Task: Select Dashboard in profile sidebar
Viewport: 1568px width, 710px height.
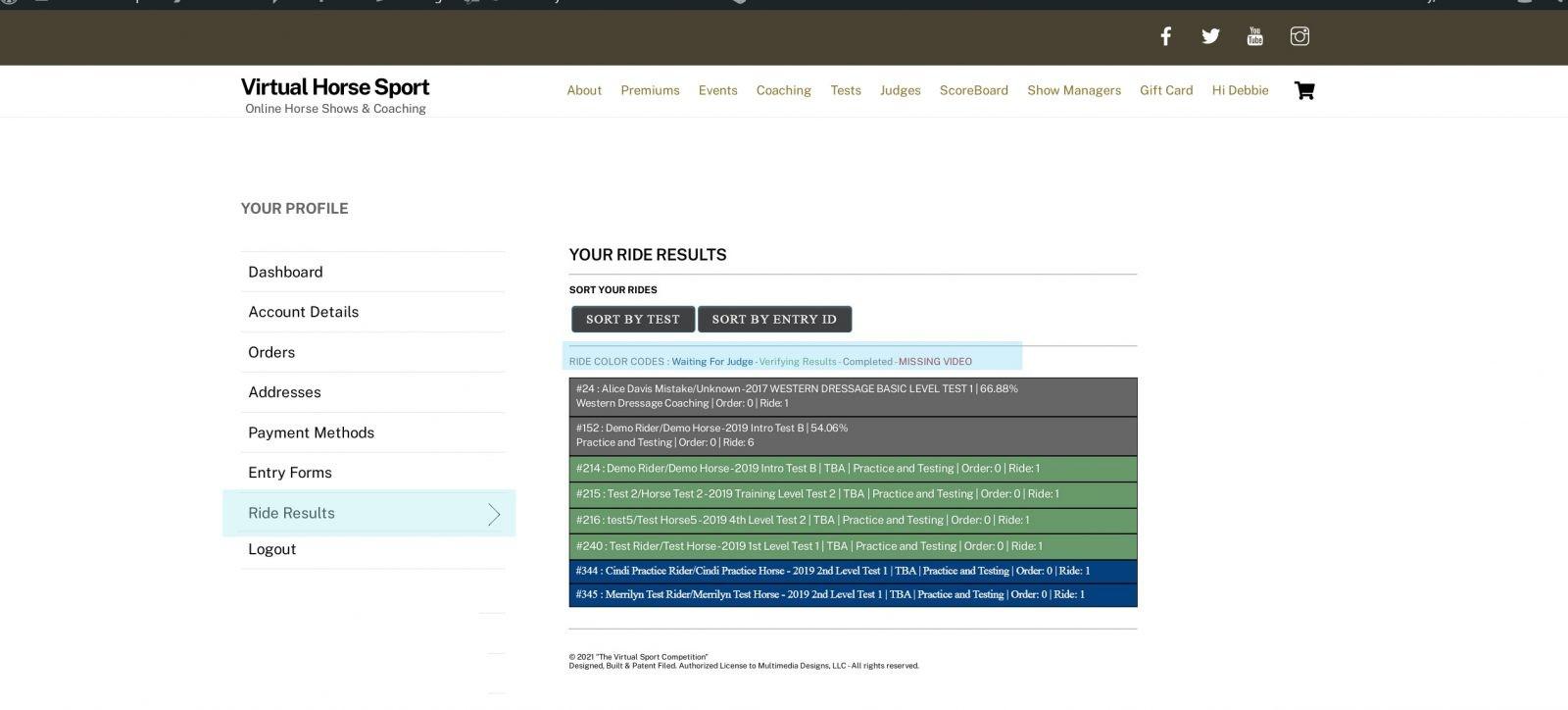Action: click(285, 272)
